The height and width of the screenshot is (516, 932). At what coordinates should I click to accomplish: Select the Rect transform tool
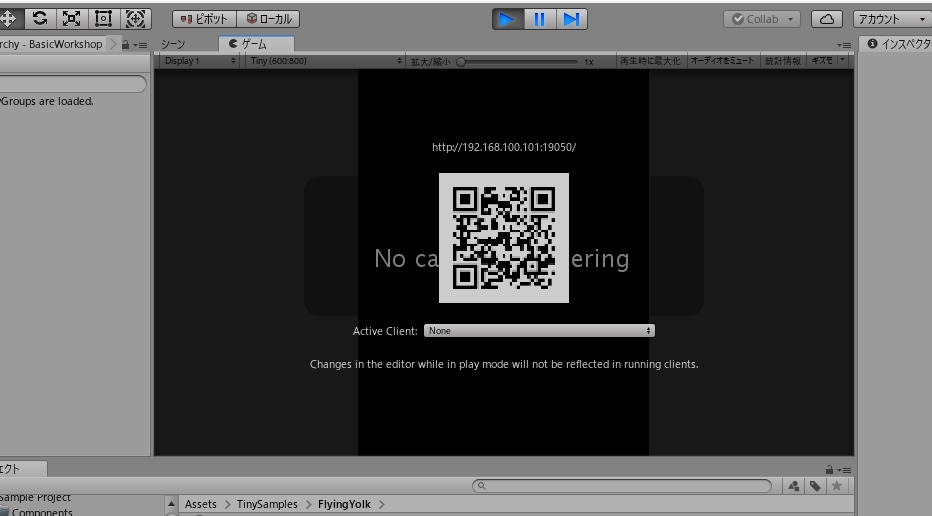103,19
